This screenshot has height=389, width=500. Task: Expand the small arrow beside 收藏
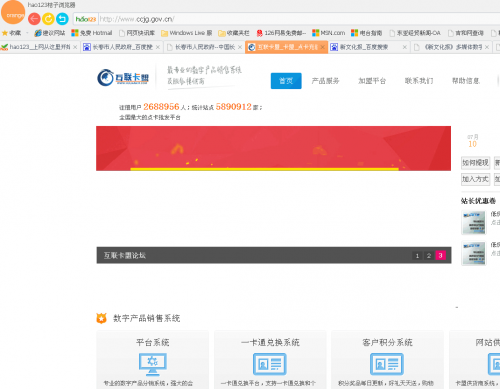(x=27, y=33)
